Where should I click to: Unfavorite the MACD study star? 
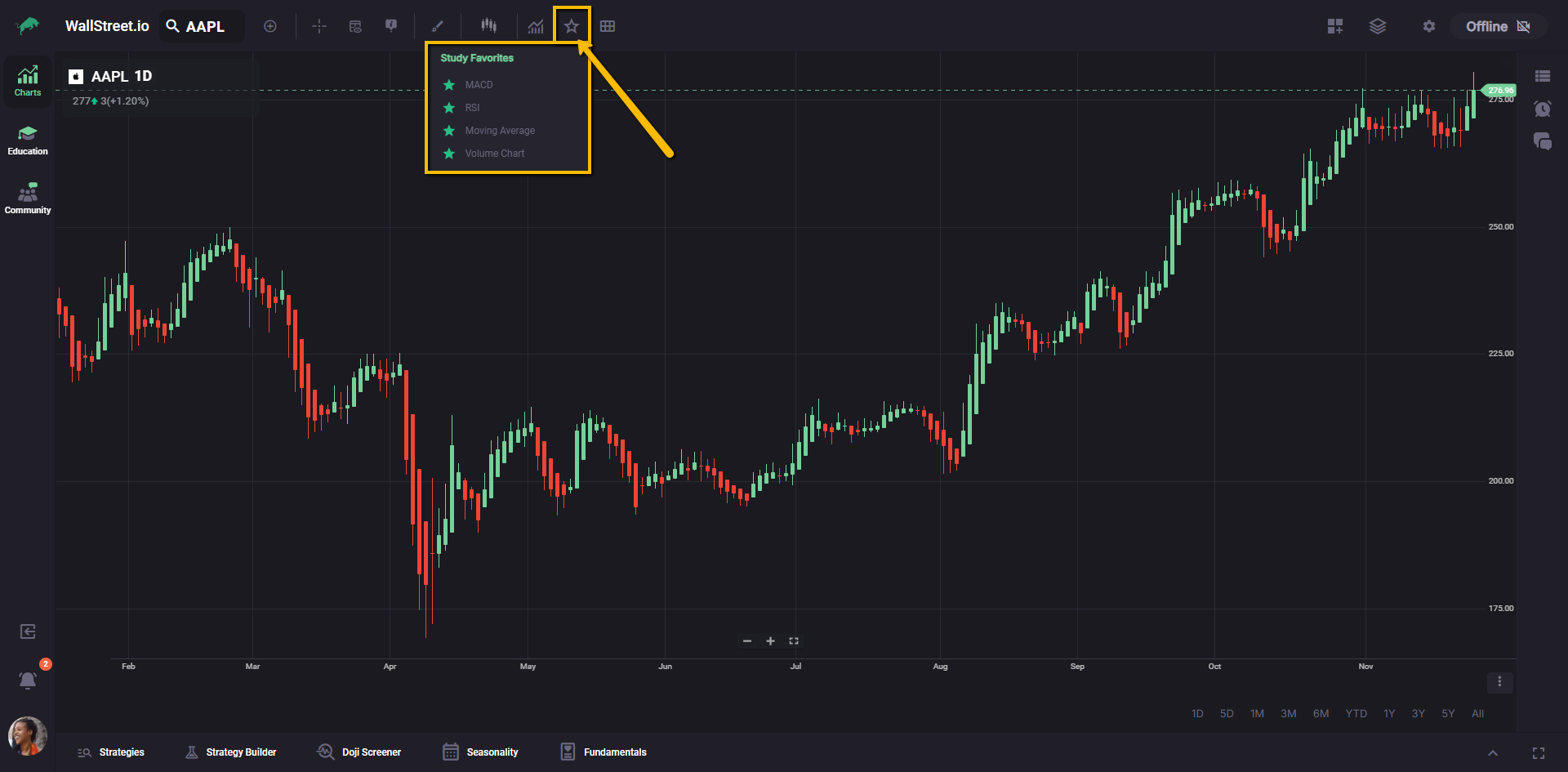[449, 85]
